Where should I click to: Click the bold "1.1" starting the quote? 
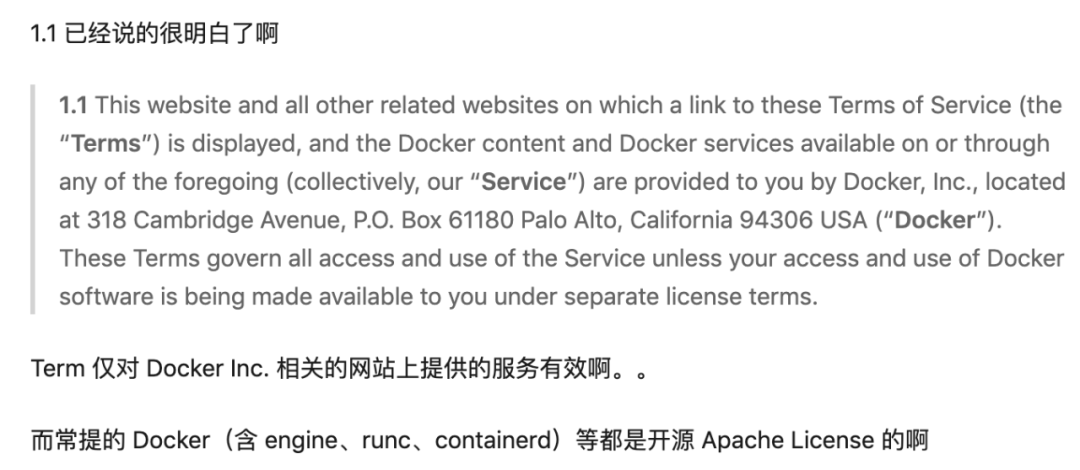pyautogui.click(x=73, y=105)
